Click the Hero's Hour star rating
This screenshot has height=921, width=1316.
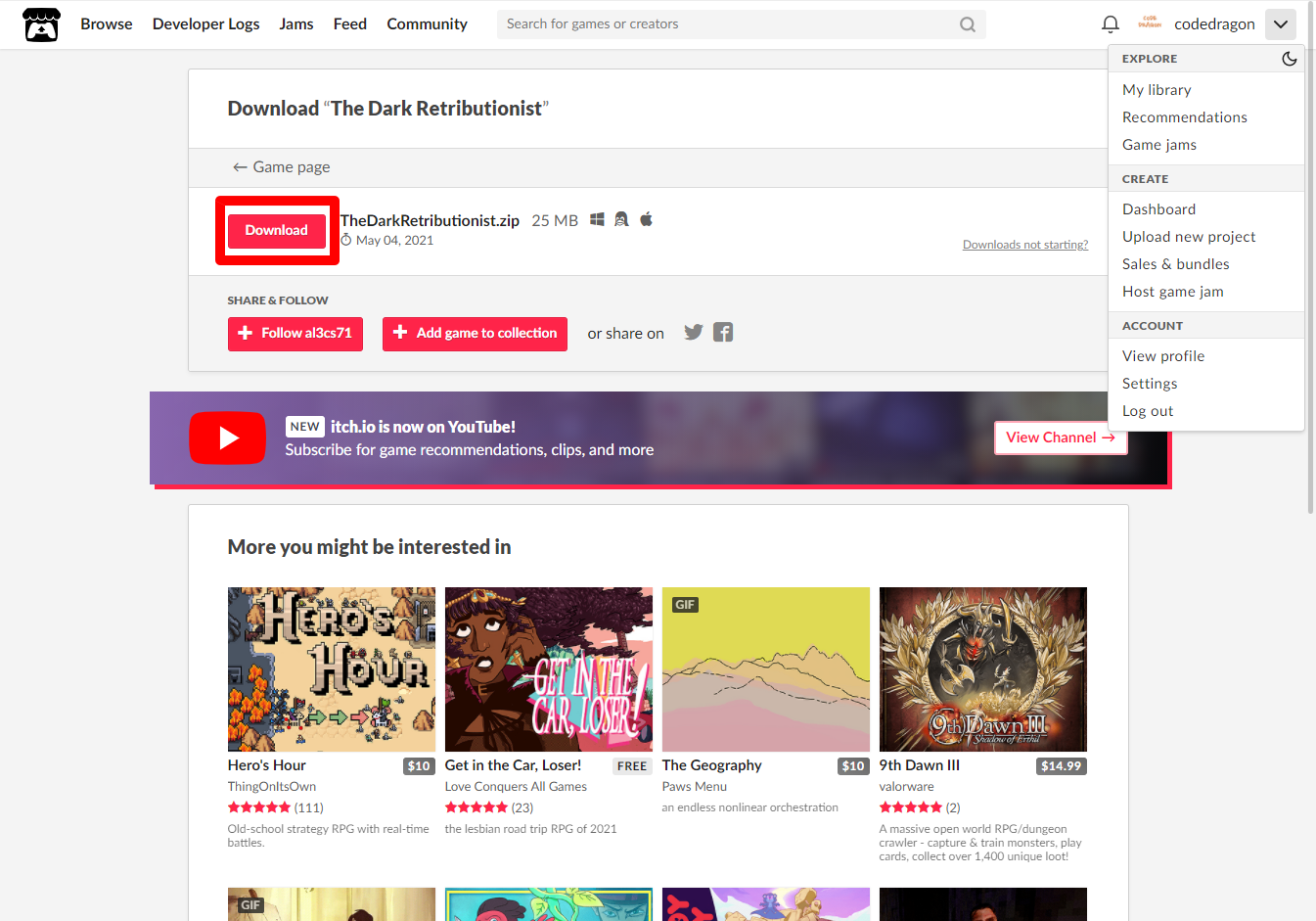pyautogui.click(x=259, y=807)
